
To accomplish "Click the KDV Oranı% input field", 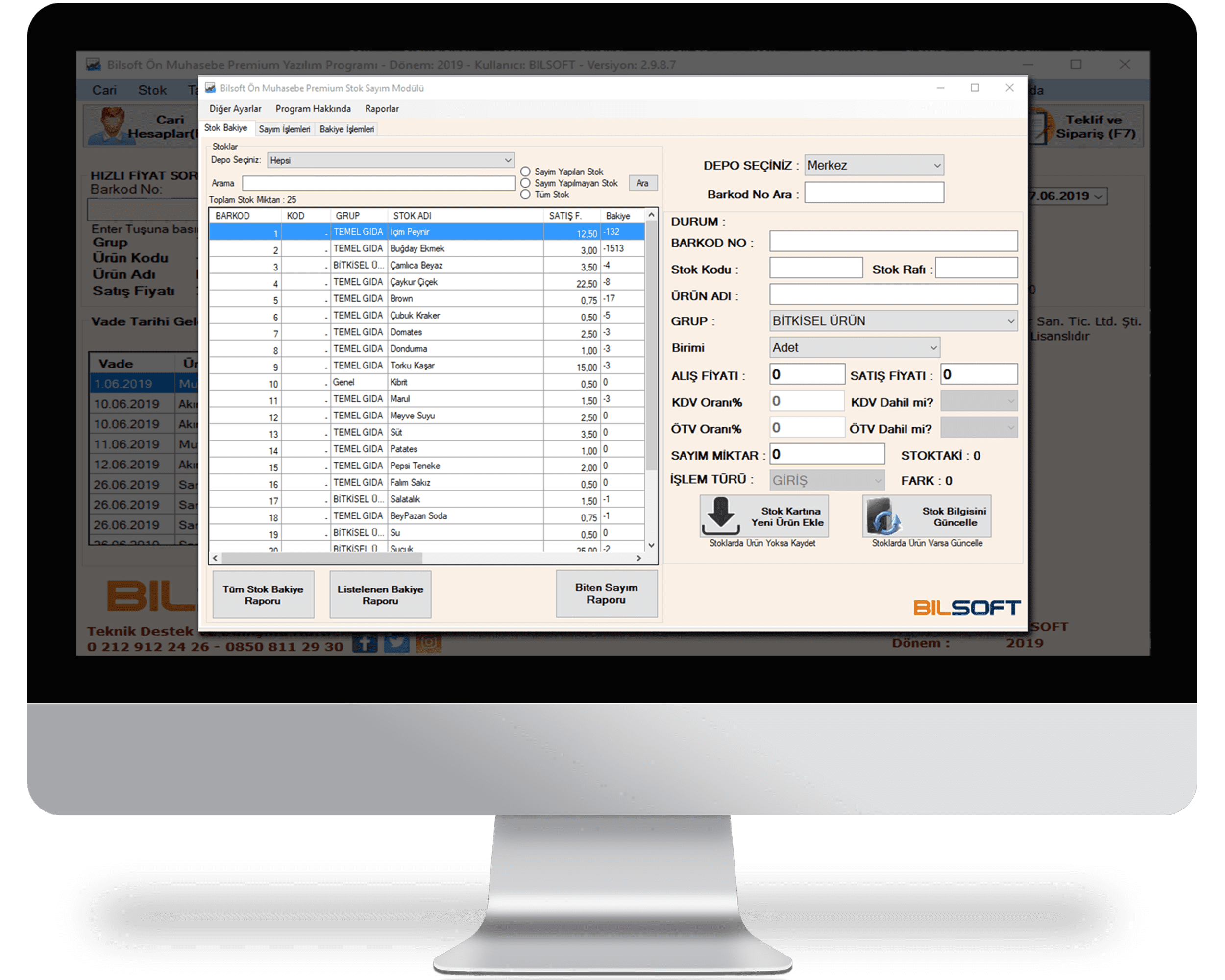I will [807, 401].
